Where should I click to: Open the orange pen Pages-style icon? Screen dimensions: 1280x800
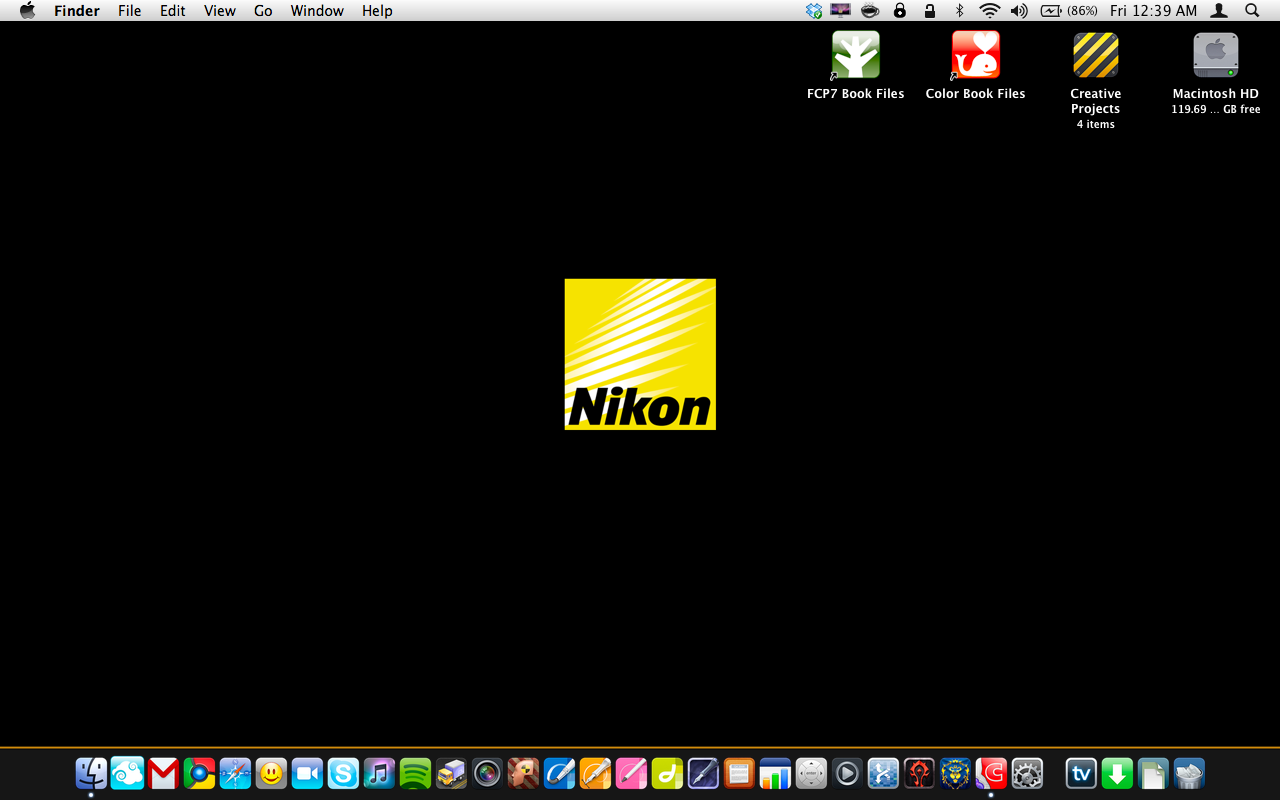pyautogui.click(x=595, y=773)
